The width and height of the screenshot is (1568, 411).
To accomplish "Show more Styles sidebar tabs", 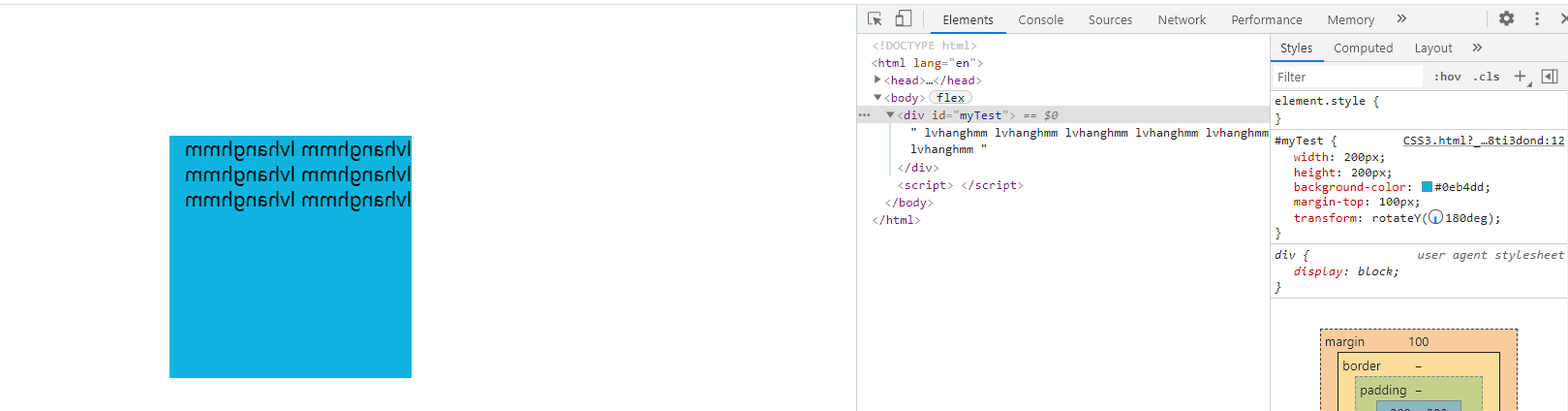I will click(x=1477, y=47).
